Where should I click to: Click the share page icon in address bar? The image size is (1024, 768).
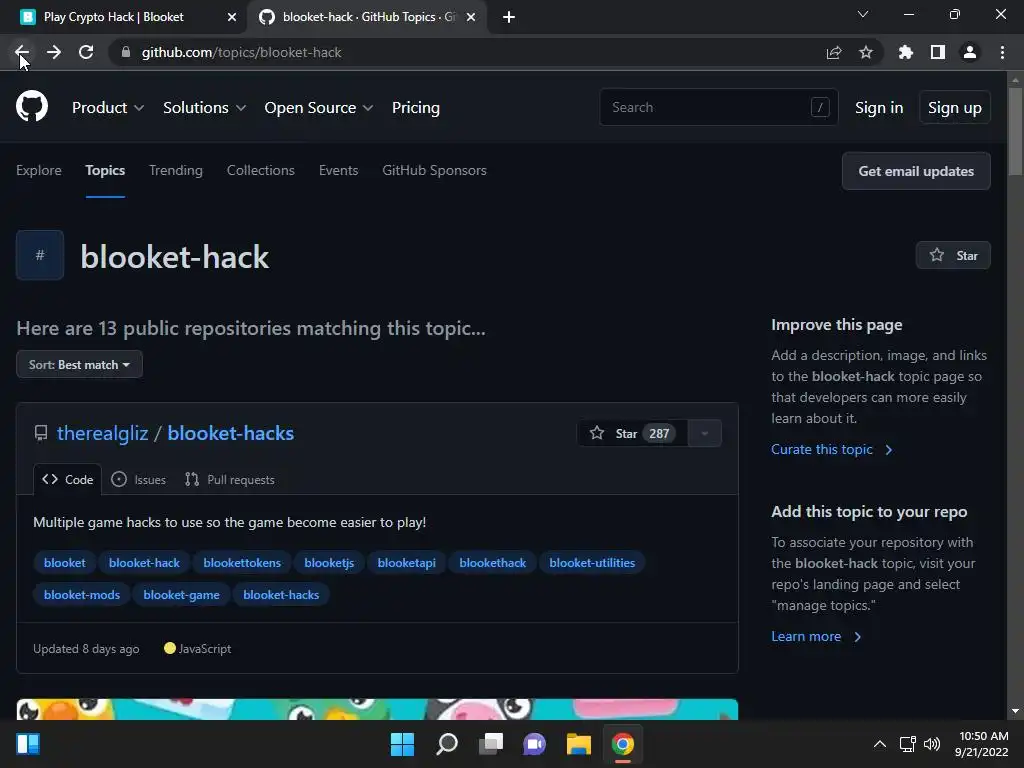[x=834, y=52]
